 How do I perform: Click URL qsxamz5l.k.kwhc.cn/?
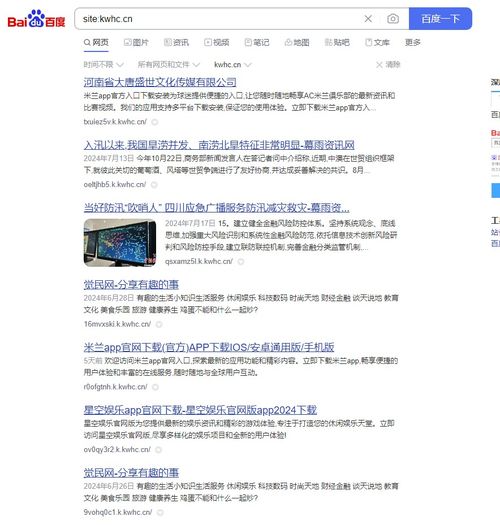(x=199, y=261)
